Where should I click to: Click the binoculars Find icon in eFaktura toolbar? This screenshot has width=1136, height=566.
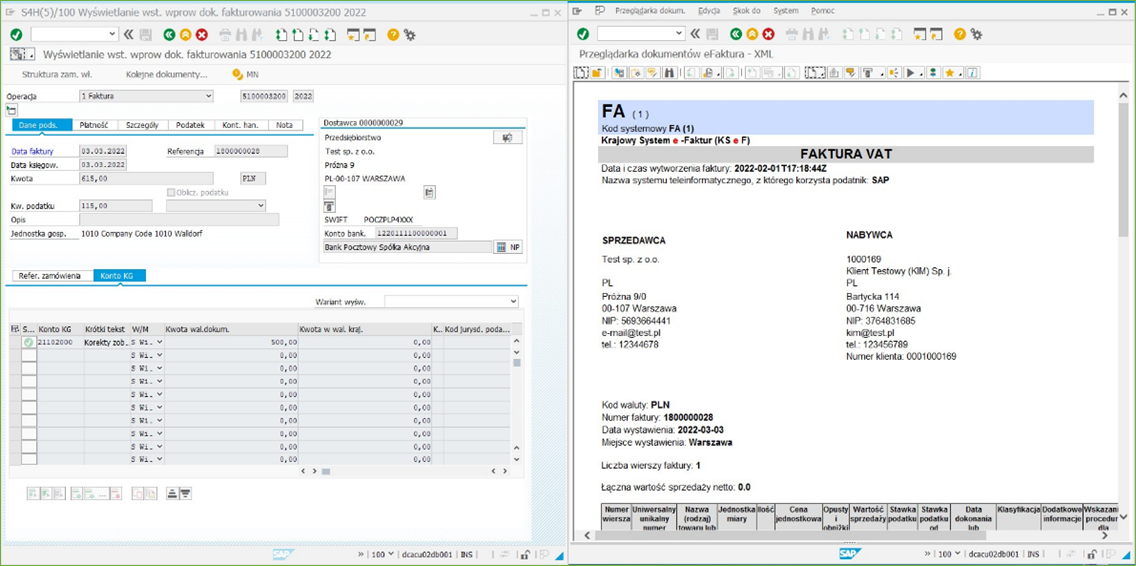tap(669, 73)
